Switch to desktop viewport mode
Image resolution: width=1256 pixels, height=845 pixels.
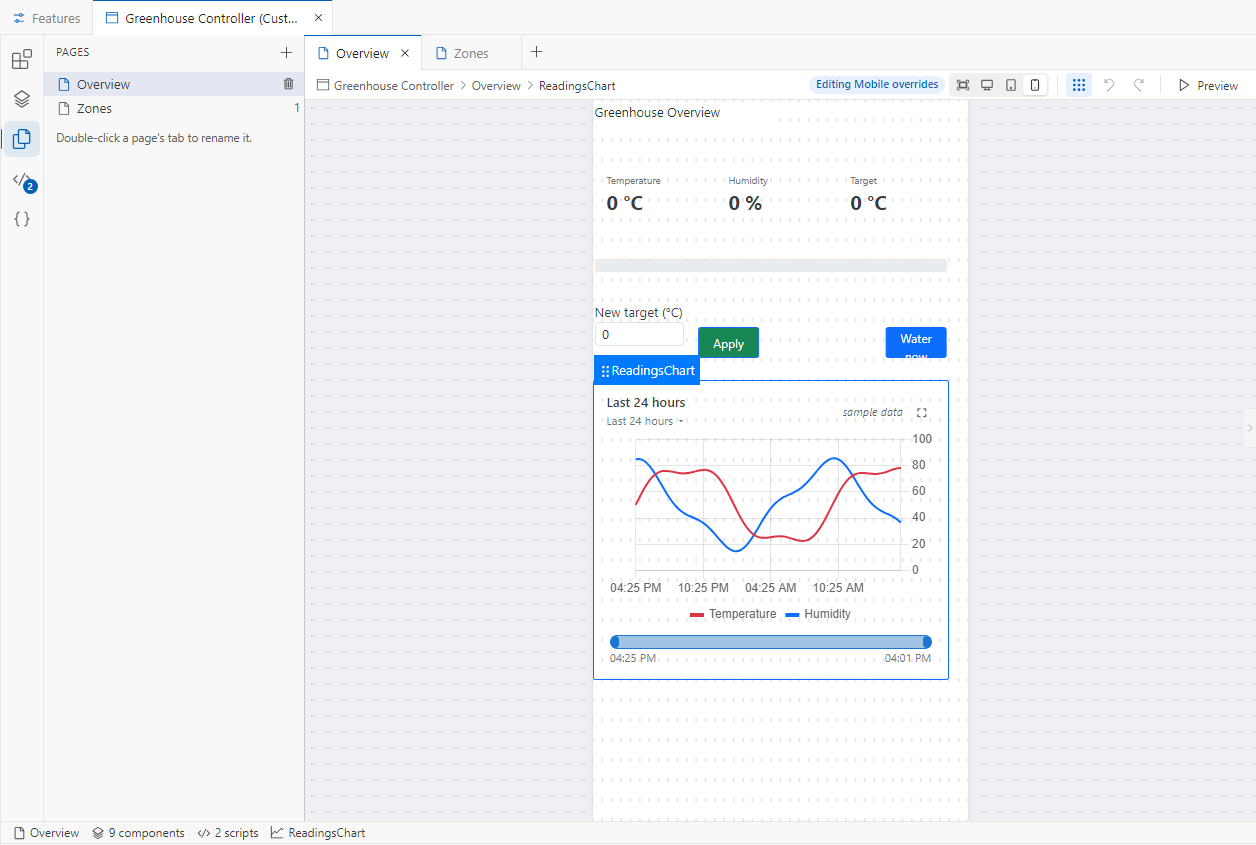click(987, 85)
